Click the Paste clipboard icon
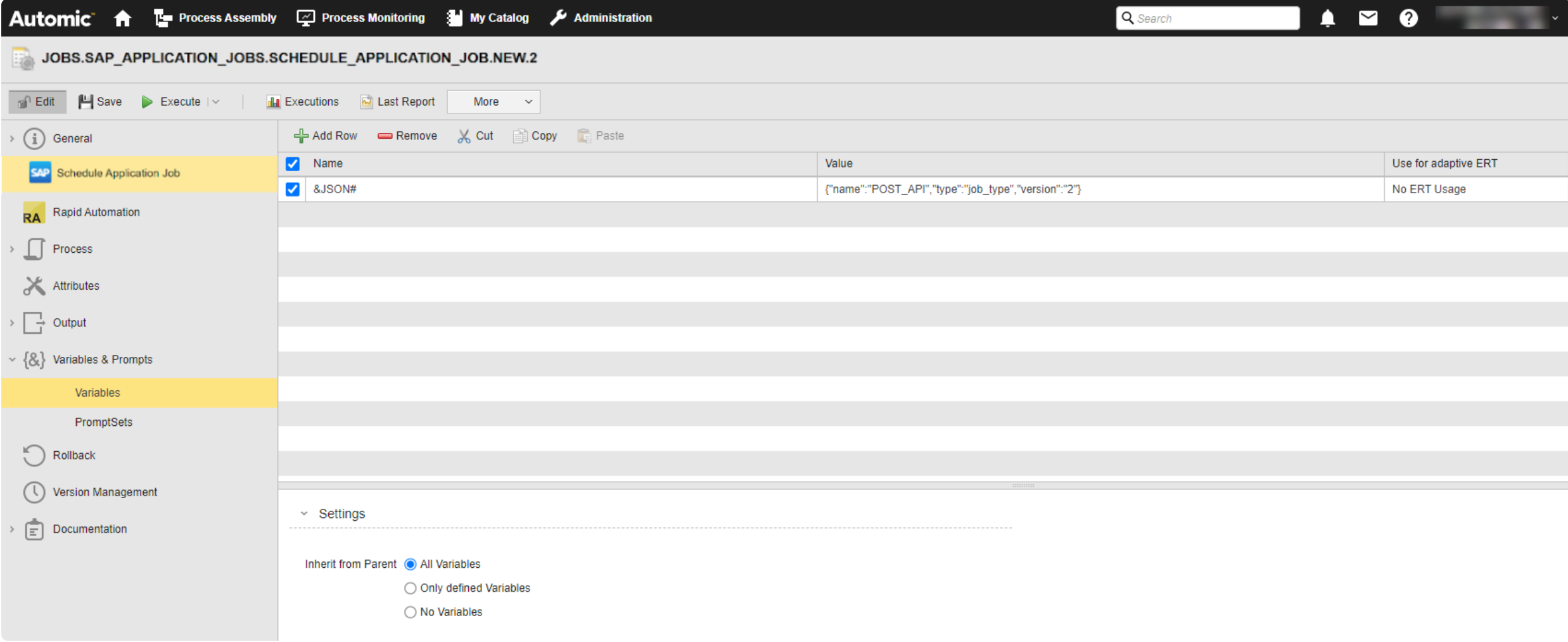The width and height of the screenshot is (1568, 642). click(583, 136)
